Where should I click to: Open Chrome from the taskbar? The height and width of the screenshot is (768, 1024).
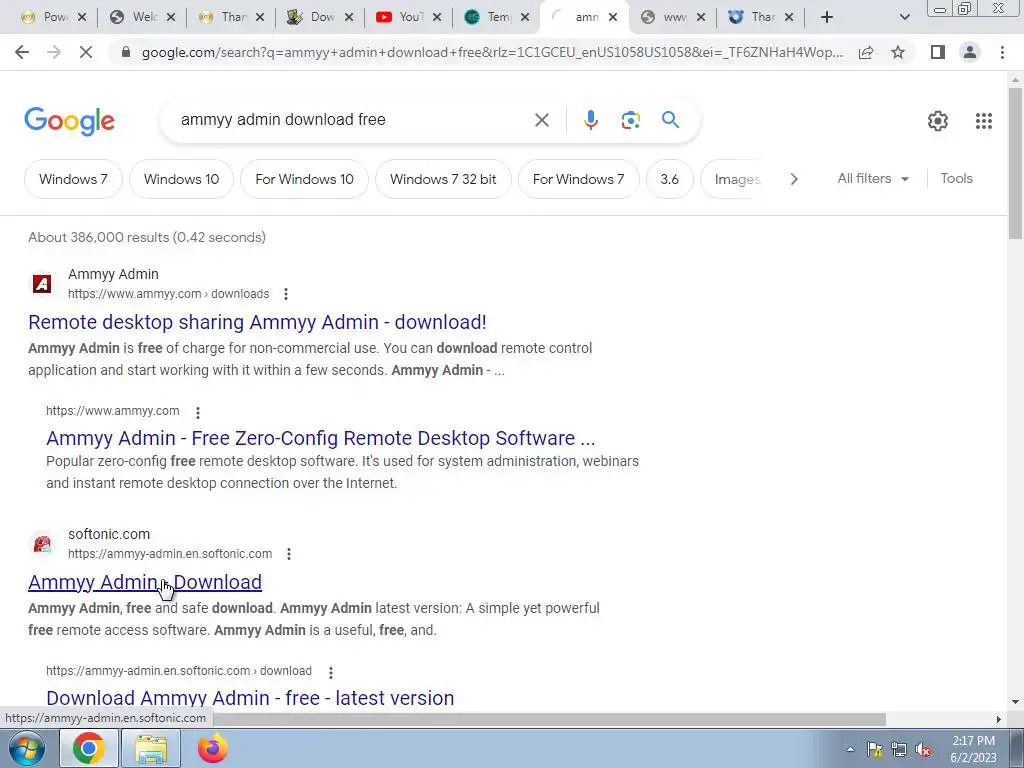click(x=88, y=748)
